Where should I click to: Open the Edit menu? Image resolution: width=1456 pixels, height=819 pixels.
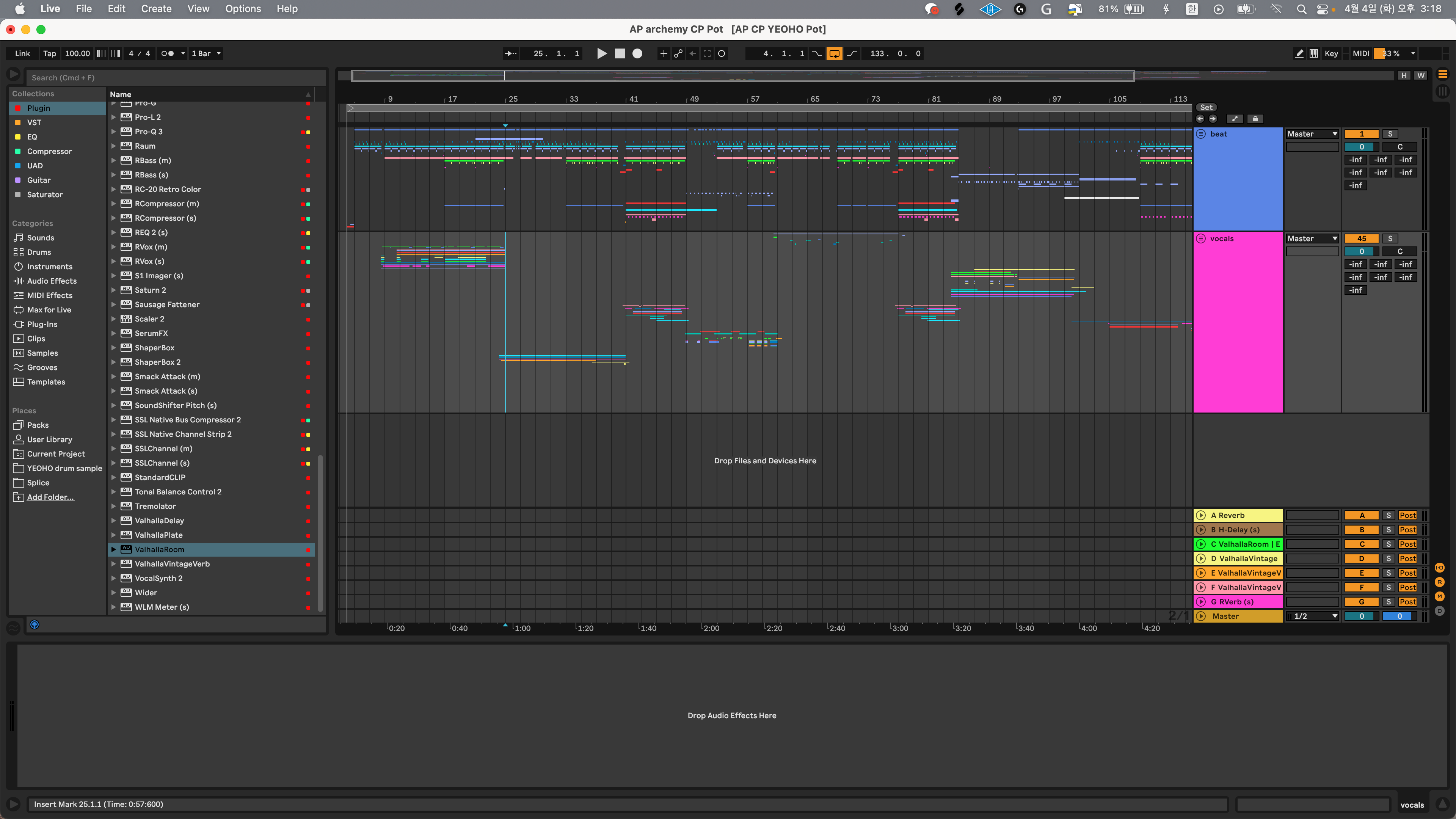[116, 8]
